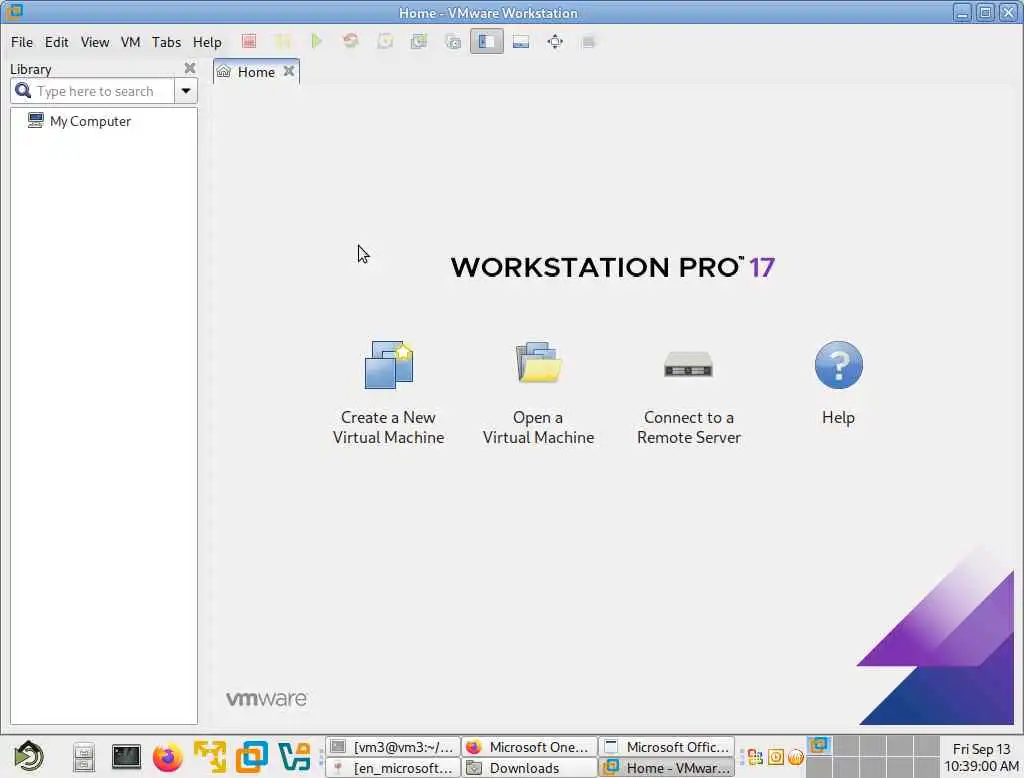Click the teal-orange VMware launcher icon
The width and height of the screenshot is (1024, 778).
(x=294, y=757)
